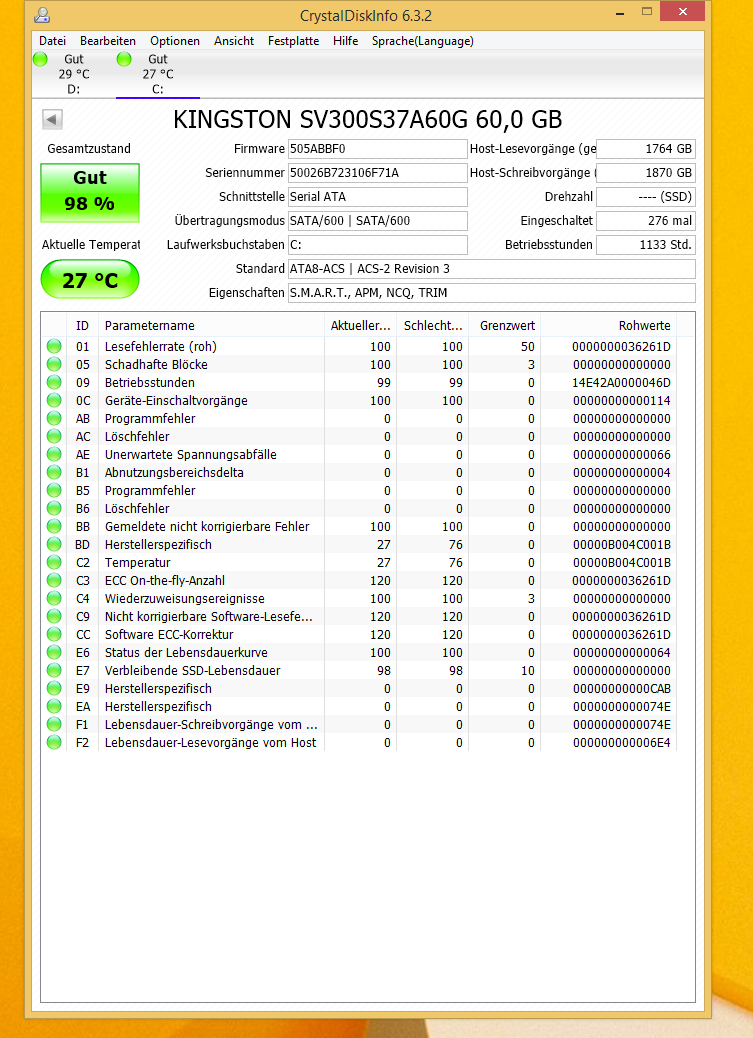Click the status icon for Geräte-Einschaltvorgänge

coord(54,401)
